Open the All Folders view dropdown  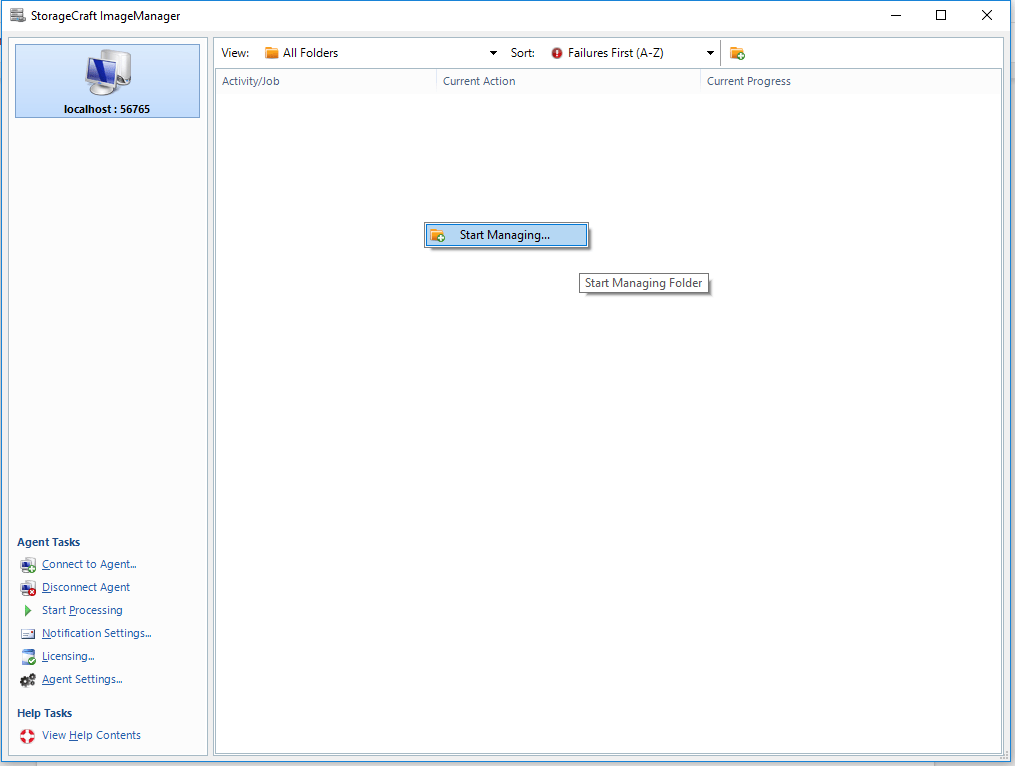click(x=492, y=52)
